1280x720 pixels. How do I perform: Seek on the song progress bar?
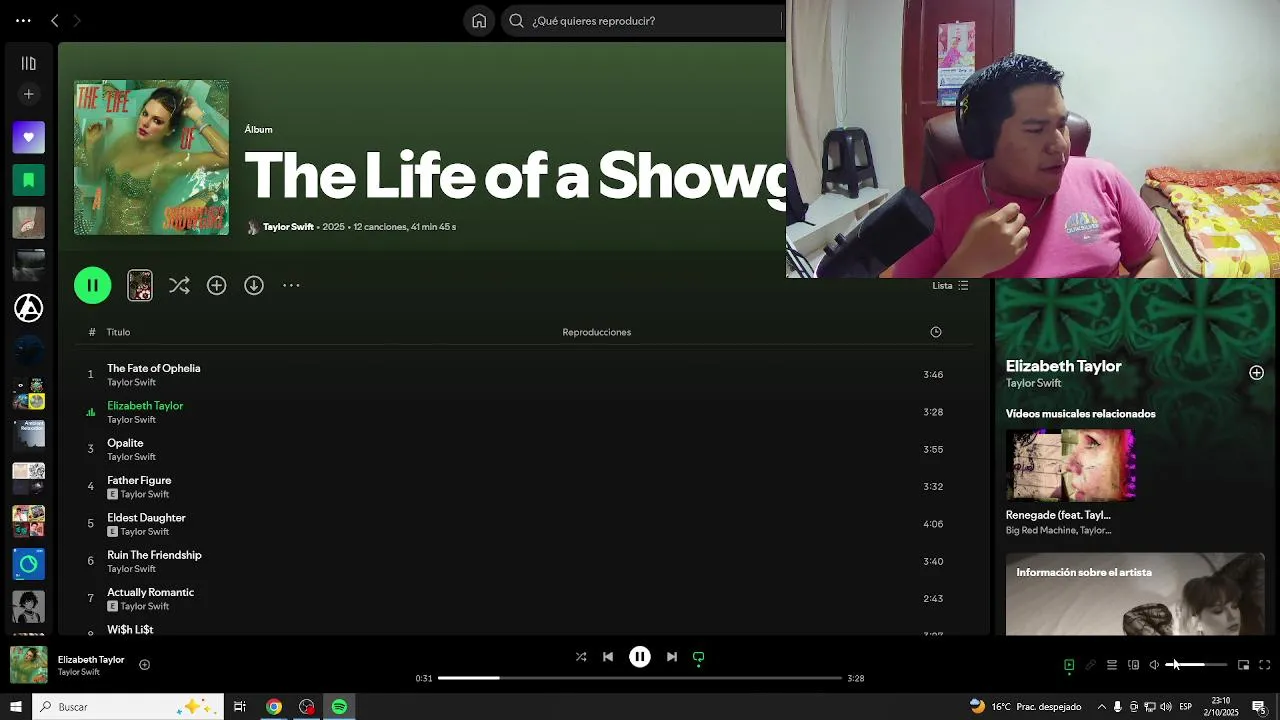pos(640,678)
